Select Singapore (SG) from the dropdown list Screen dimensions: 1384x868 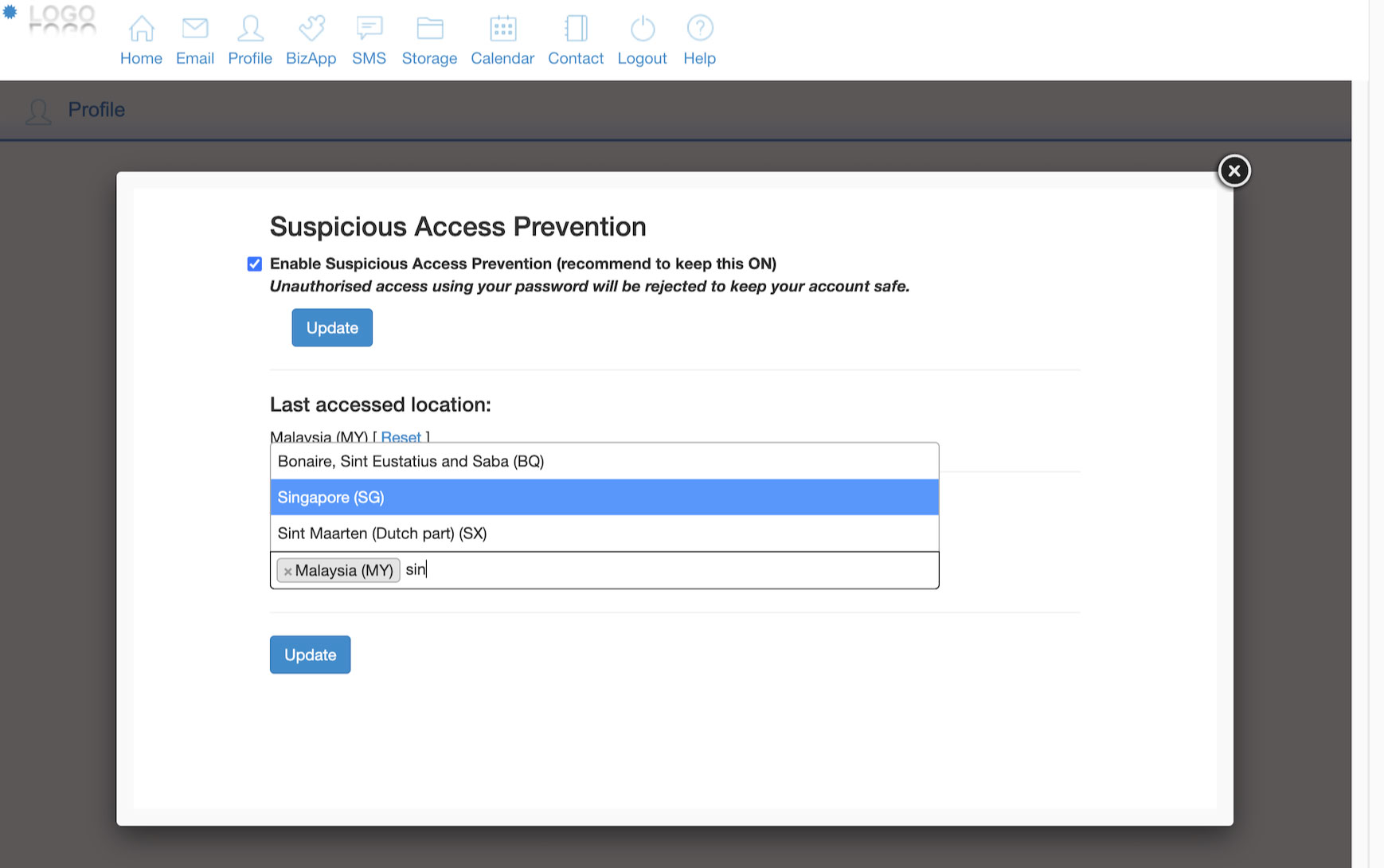pos(604,498)
